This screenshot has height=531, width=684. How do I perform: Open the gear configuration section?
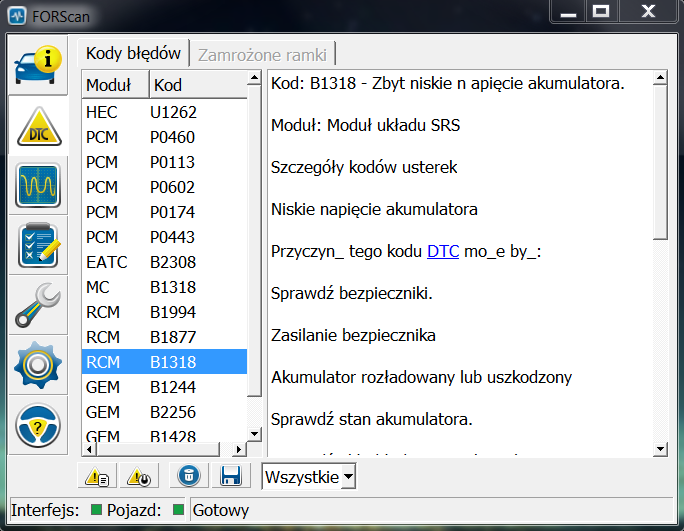tap(38, 366)
